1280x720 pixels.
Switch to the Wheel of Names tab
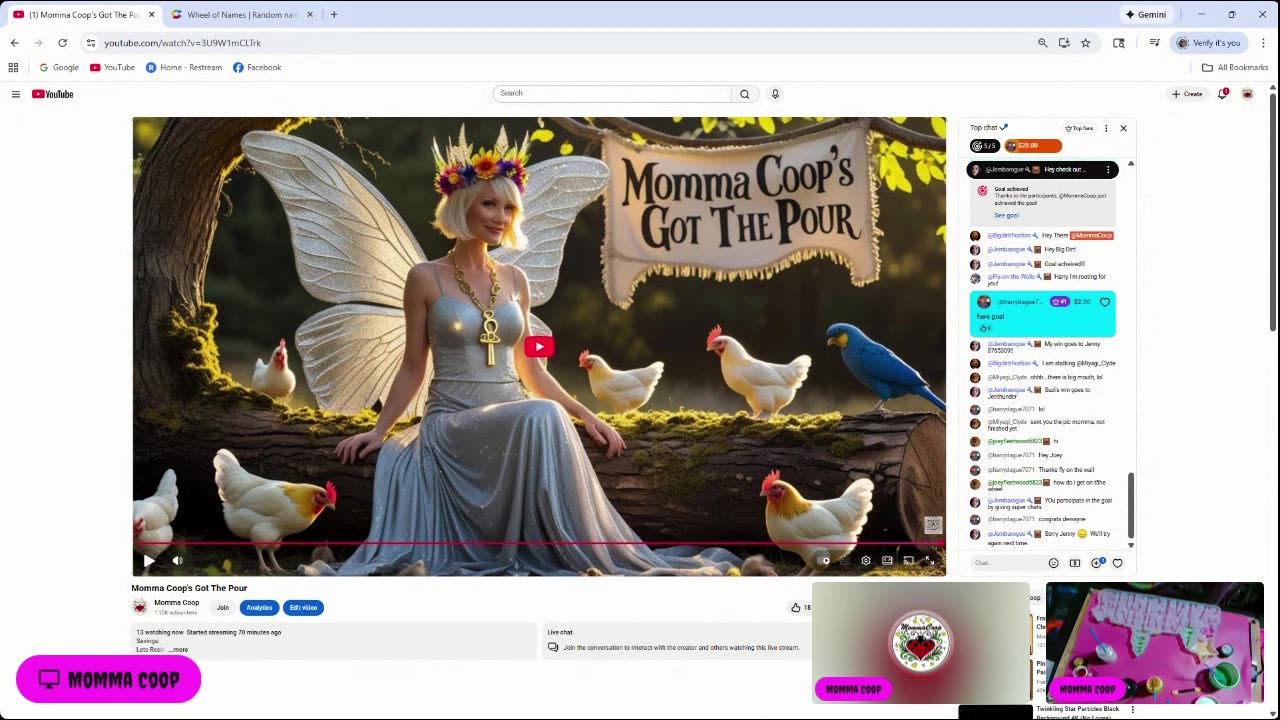click(x=242, y=15)
